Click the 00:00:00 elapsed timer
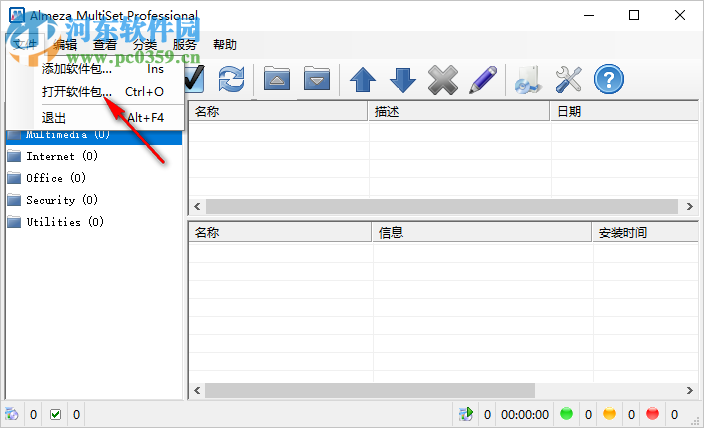This screenshot has height=428, width=704. (x=525, y=414)
